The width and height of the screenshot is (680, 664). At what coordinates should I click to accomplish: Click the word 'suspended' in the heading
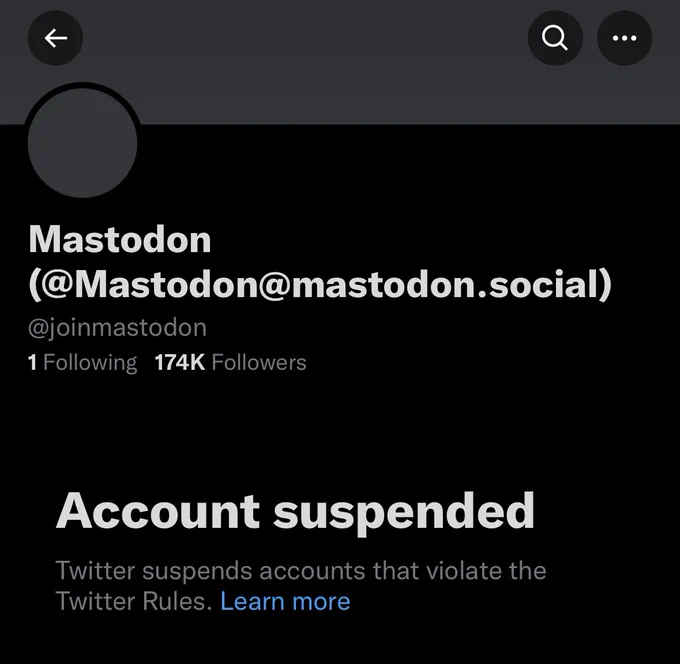(x=404, y=513)
